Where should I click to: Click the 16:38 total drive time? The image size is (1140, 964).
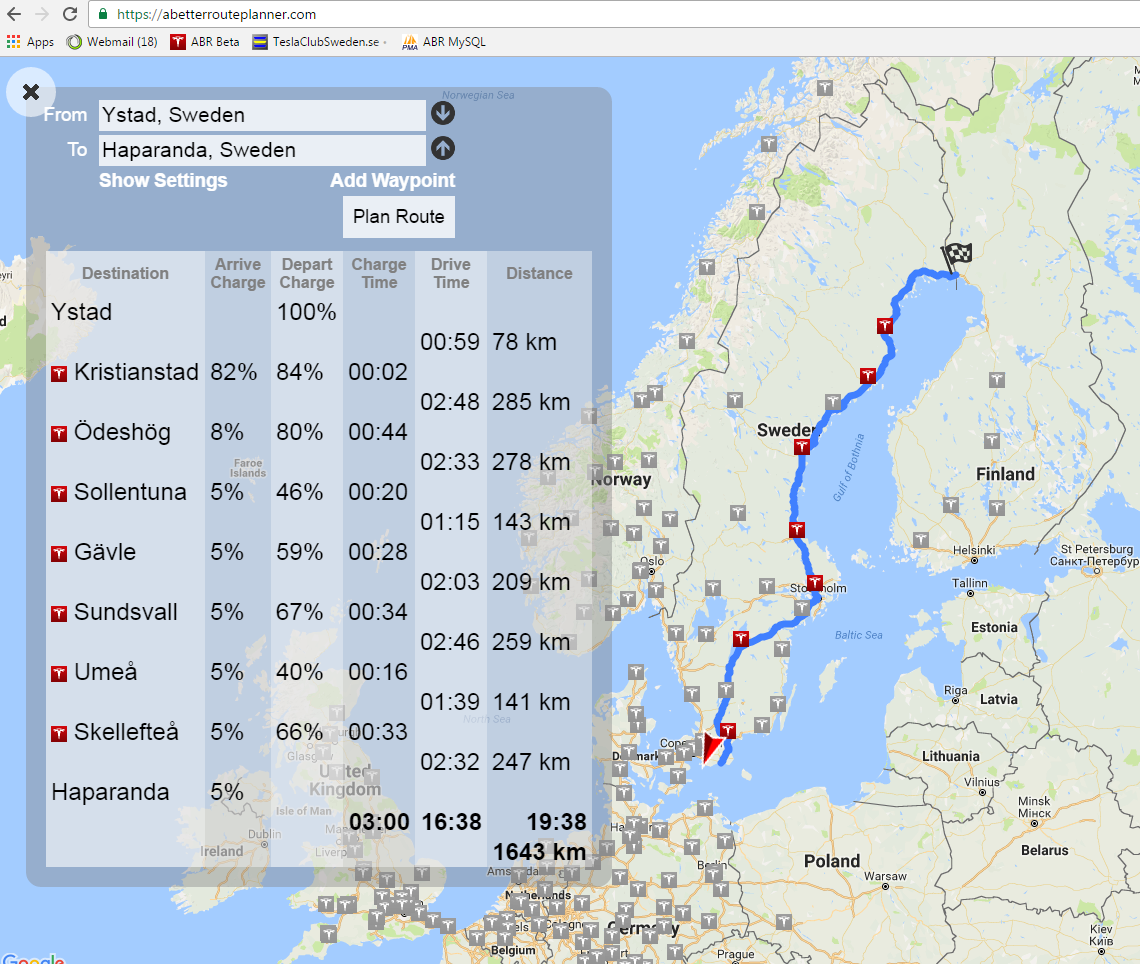point(451,822)
